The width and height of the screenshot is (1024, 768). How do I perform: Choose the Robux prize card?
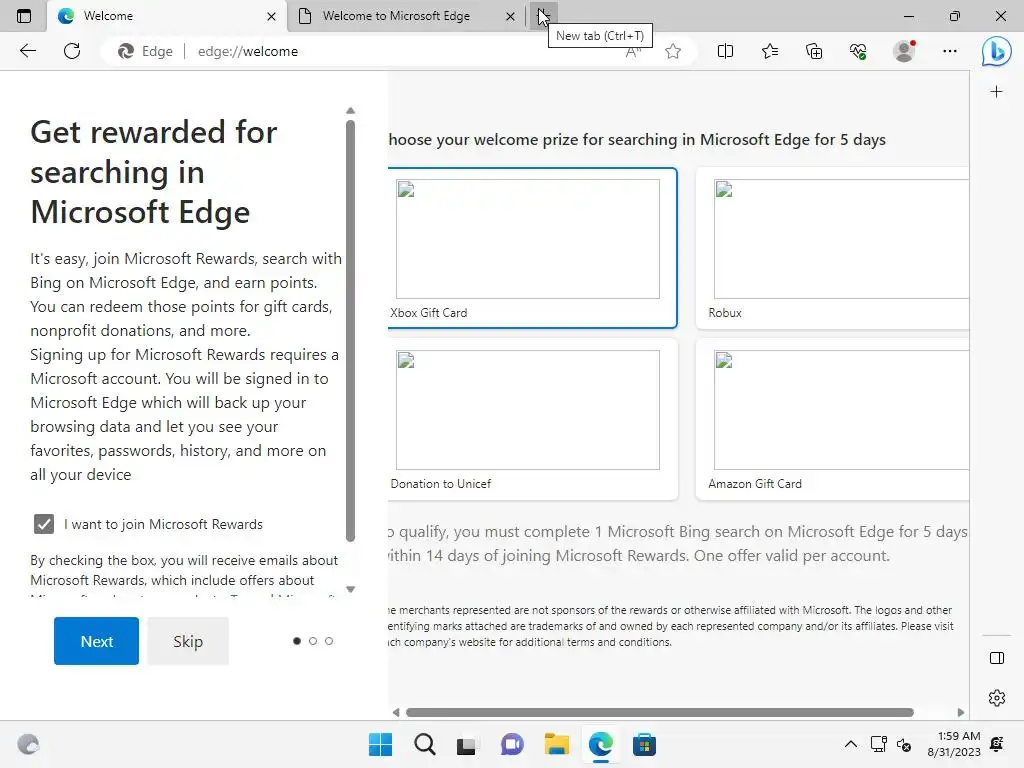pos(833,248)
